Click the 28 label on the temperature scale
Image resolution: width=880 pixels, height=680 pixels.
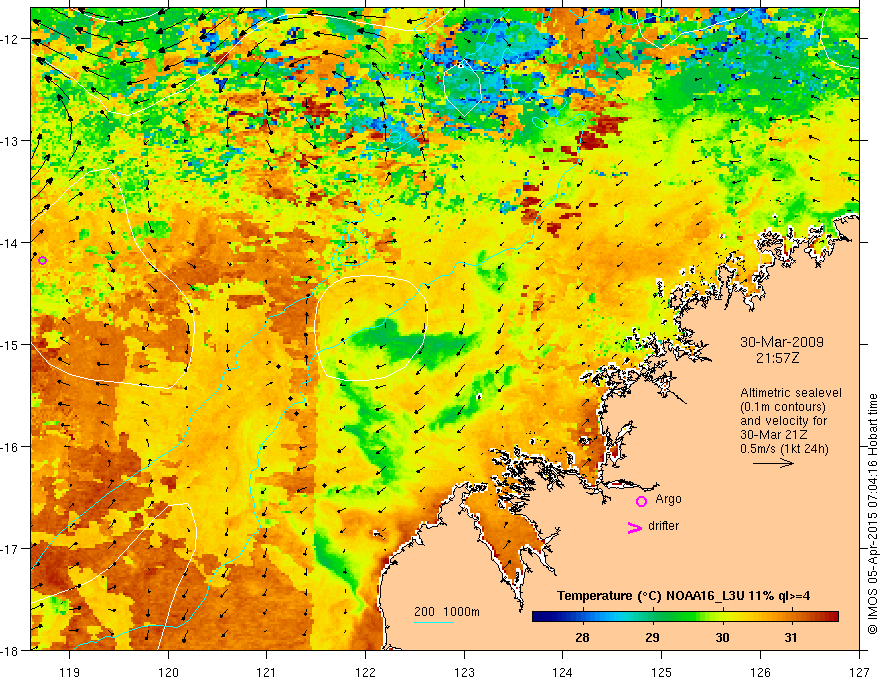(582, 637)
